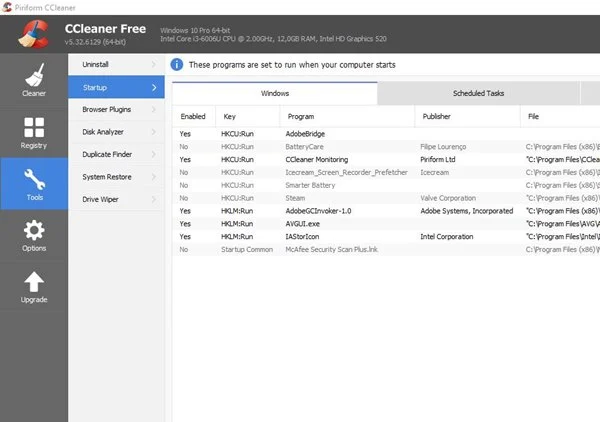This screenshot has height=422, width=600.
Task: Open Drive Wiper tool
Action: click(x=116, y=199)
